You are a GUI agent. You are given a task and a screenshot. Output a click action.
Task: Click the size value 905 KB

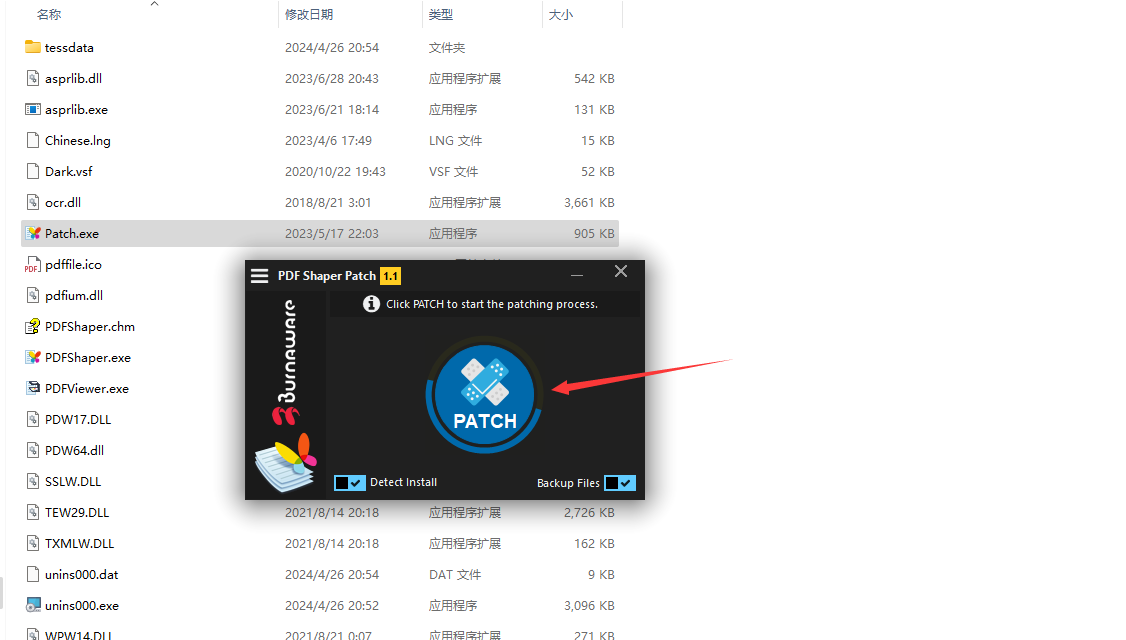pyautogui.click(x=594, y=233)
